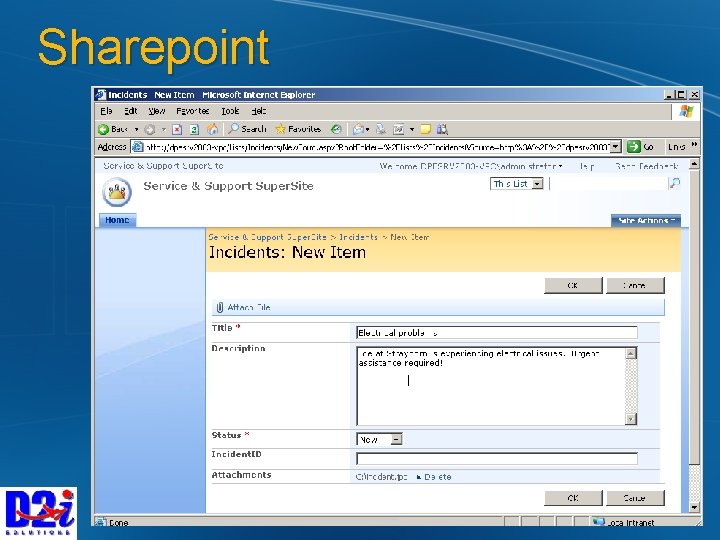This screenshot has width=720, height=540.
Task: Click the SuperSite round logo image
Action: pyautogui.click(x=117, y=192)
